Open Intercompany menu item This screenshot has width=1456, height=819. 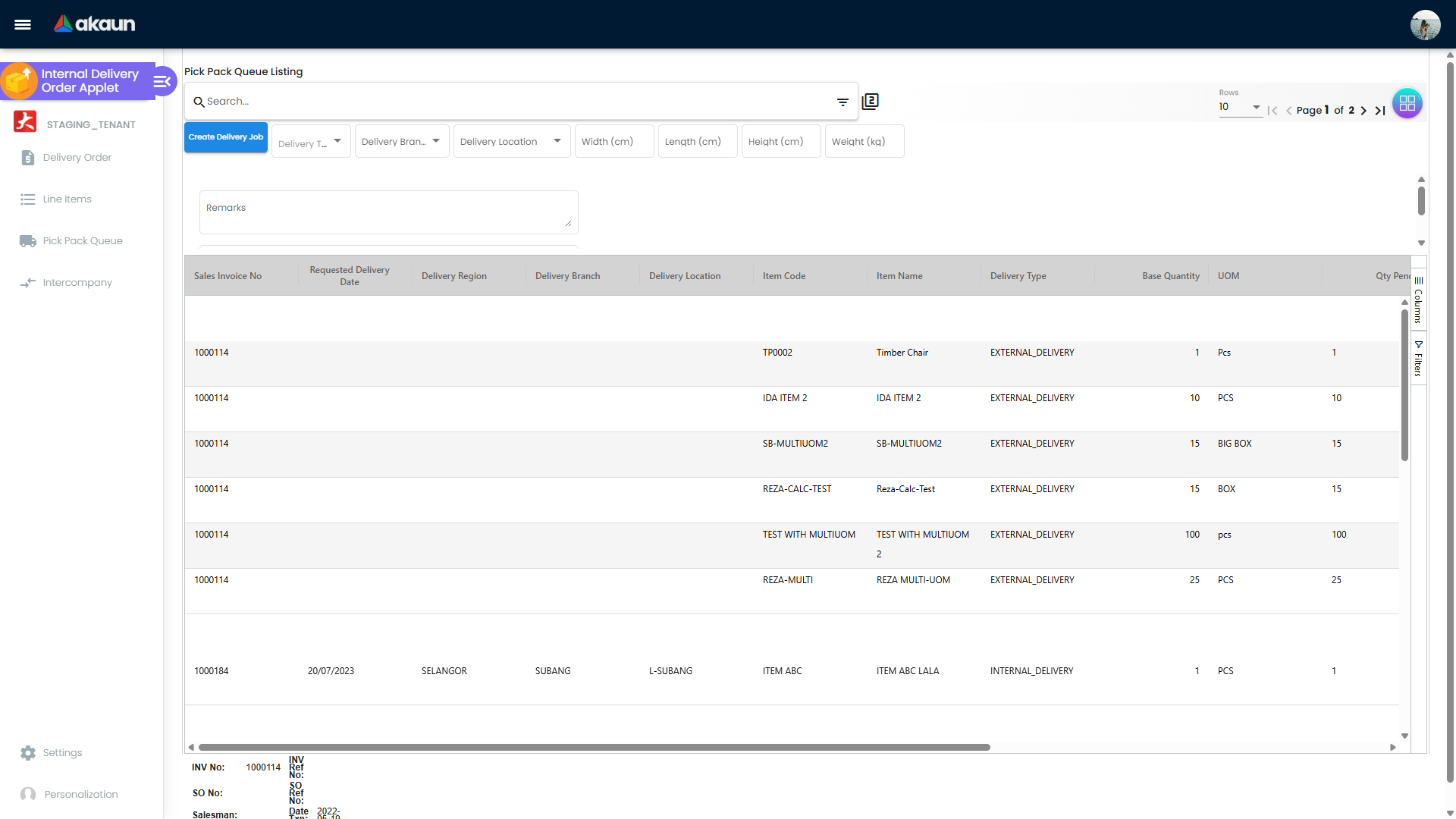tap(77, 283)
